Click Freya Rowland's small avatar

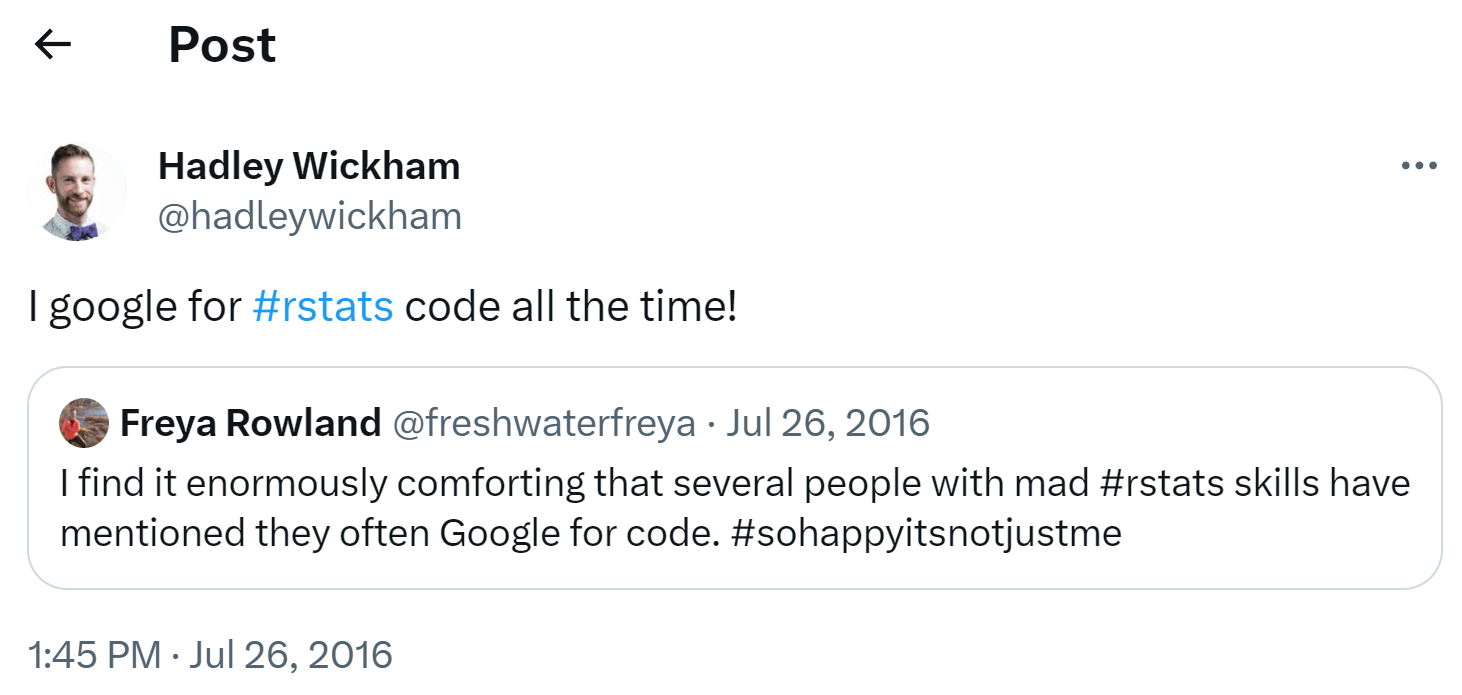tap(84, 423)
